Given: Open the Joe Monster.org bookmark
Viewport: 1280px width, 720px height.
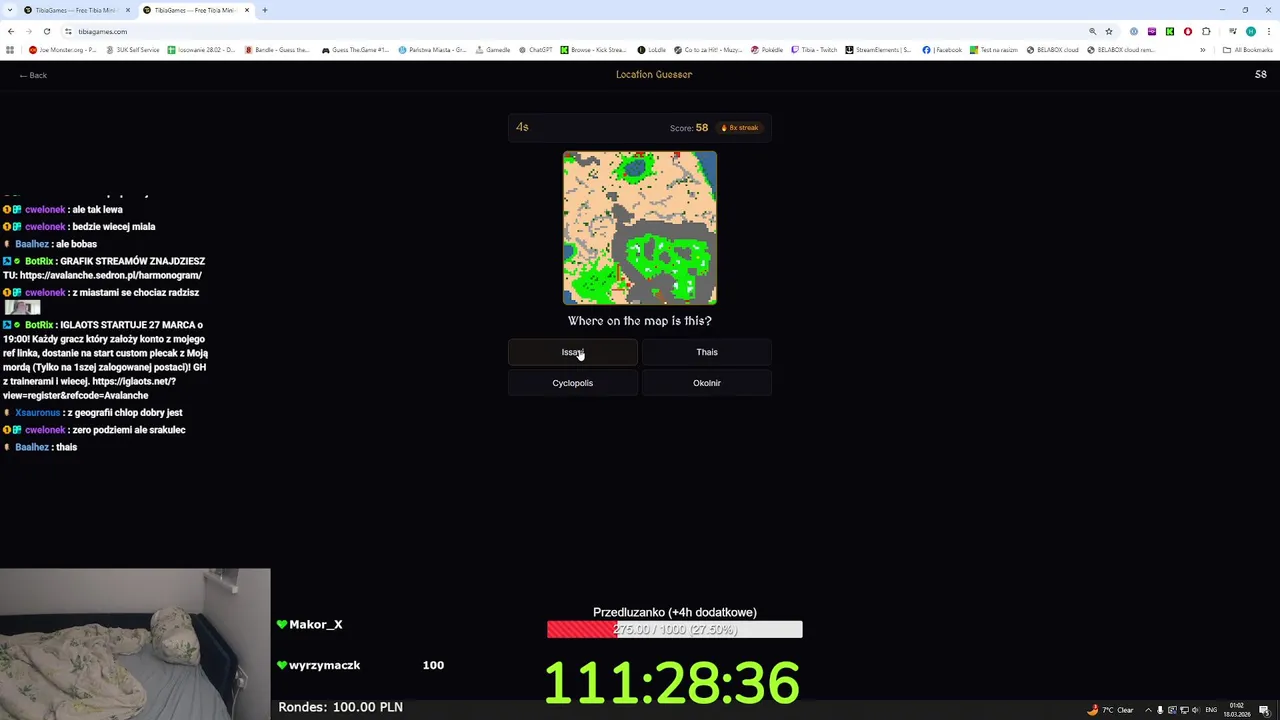Looking at the screenshot, I should [62, 49].
